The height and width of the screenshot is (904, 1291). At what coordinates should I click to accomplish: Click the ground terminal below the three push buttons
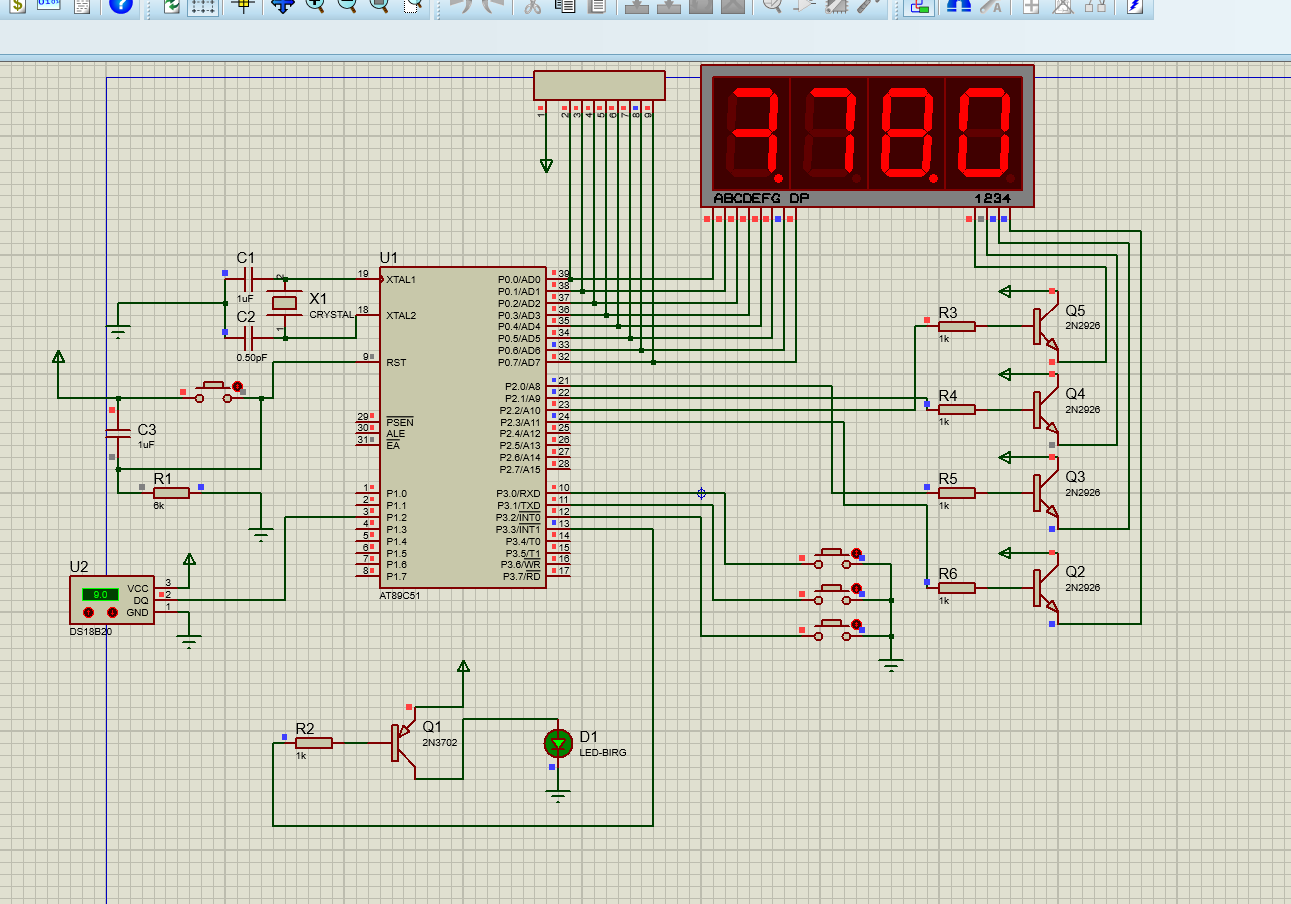pos(893,664)
